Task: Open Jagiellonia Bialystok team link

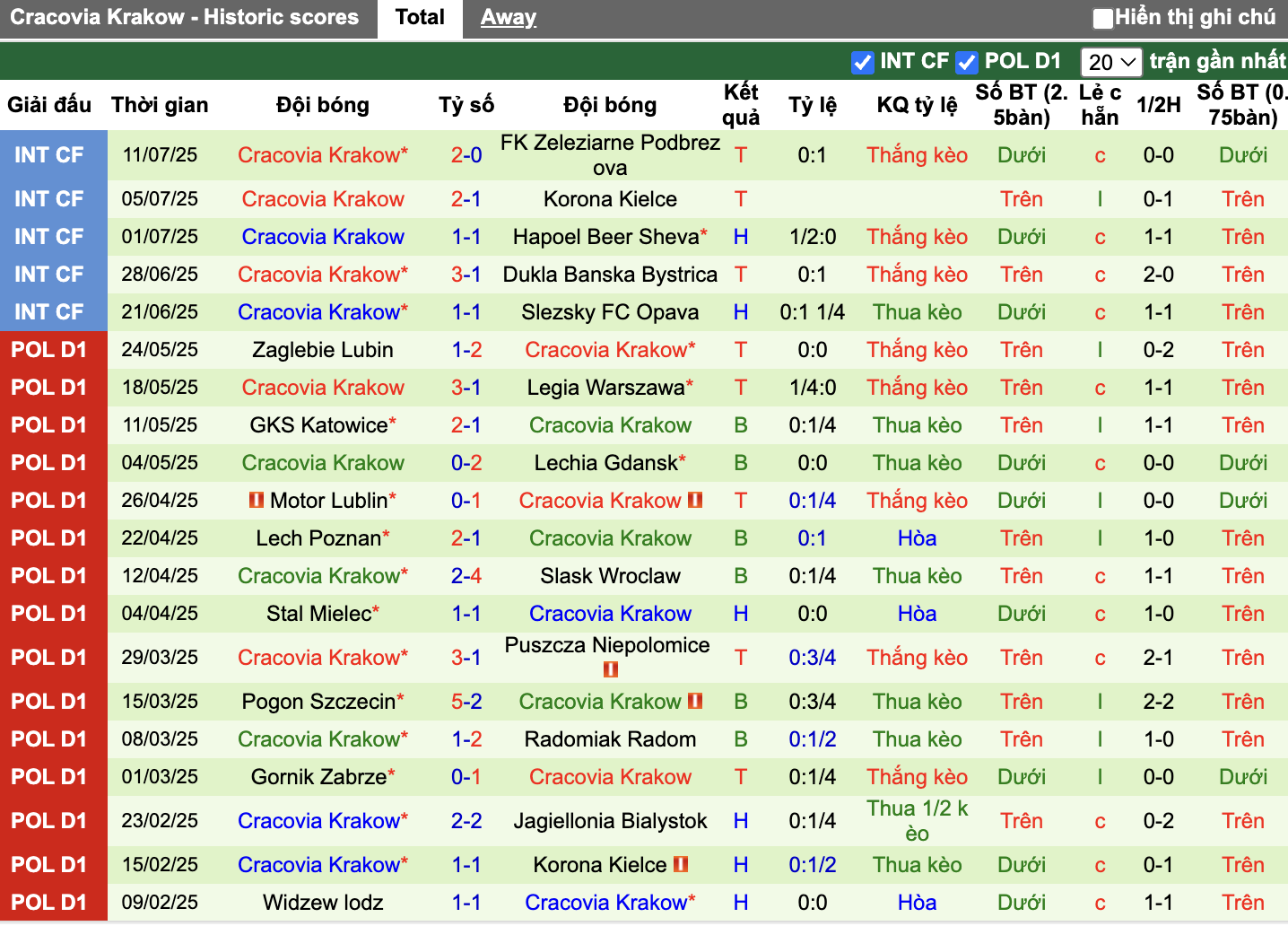Action: tap(610, 821)
